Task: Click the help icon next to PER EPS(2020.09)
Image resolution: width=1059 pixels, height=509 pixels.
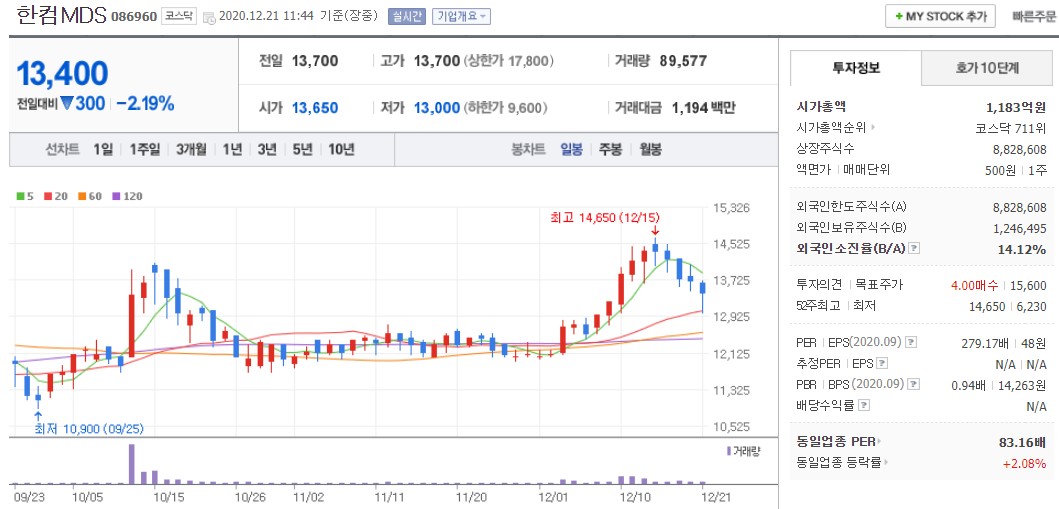Action: tap(912, 342)
